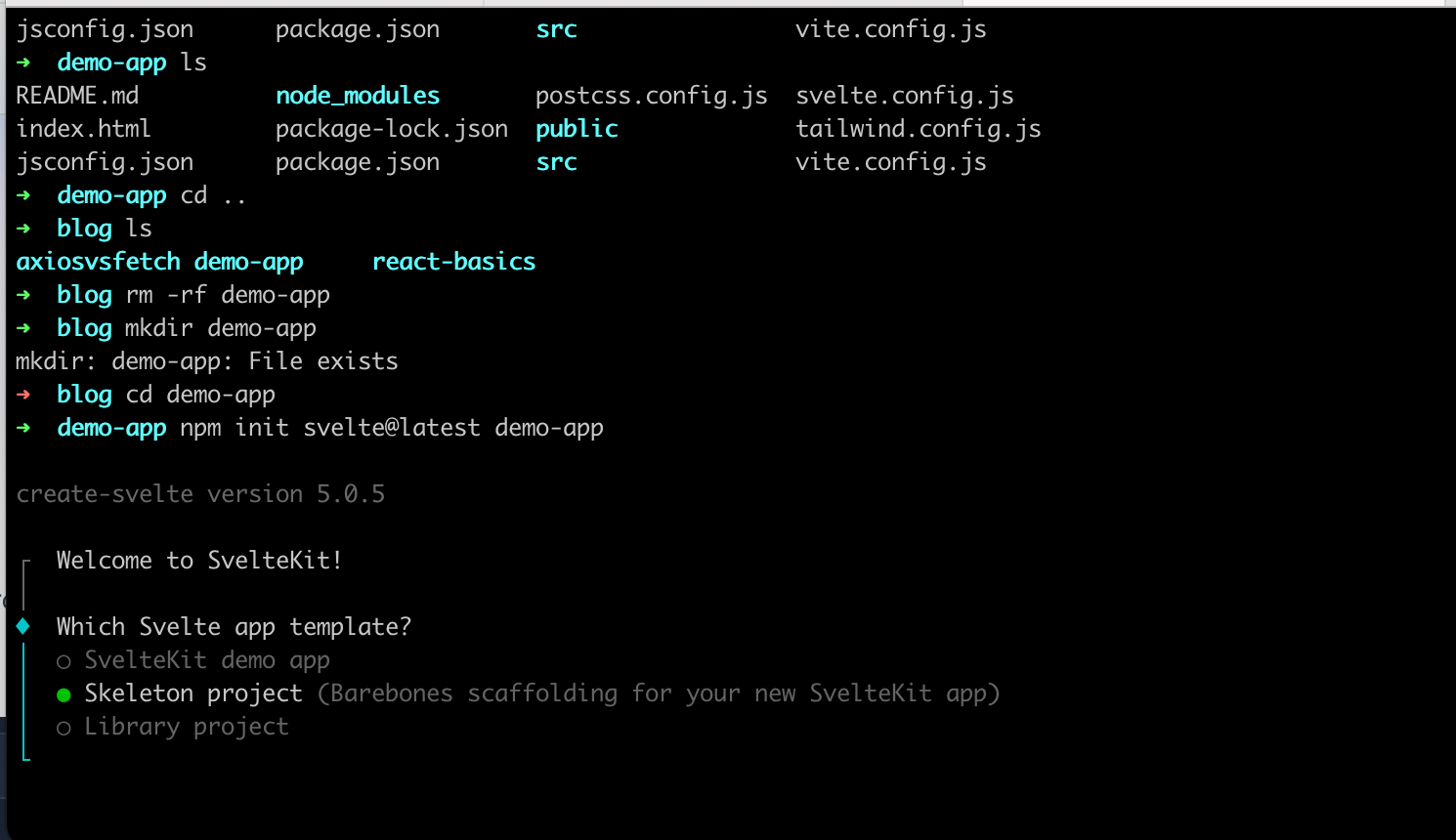Click the postcss.config.js file name
The image size is (1456, 840).
tap(652, 96)
